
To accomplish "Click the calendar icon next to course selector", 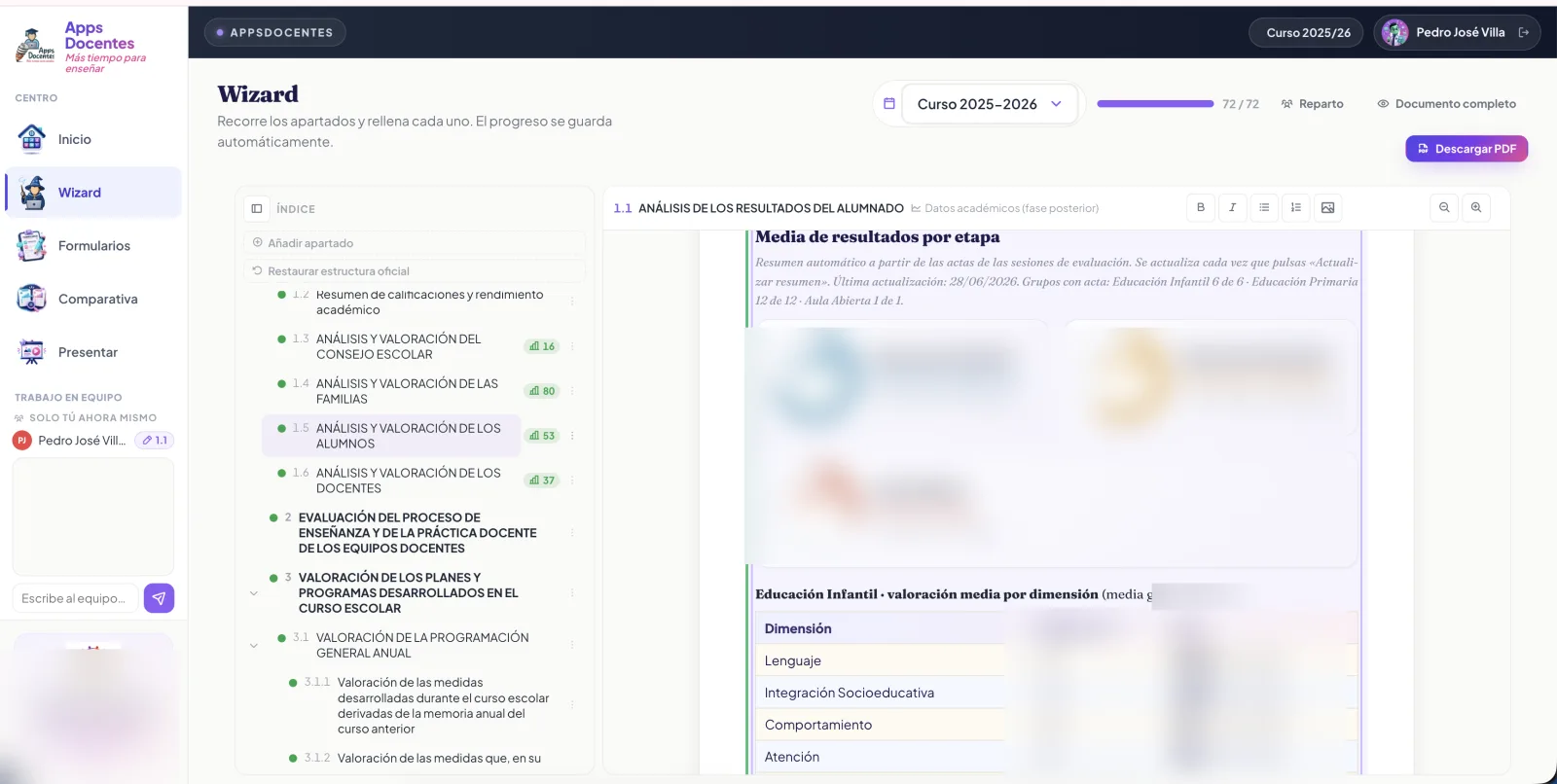I will point(888,103).
